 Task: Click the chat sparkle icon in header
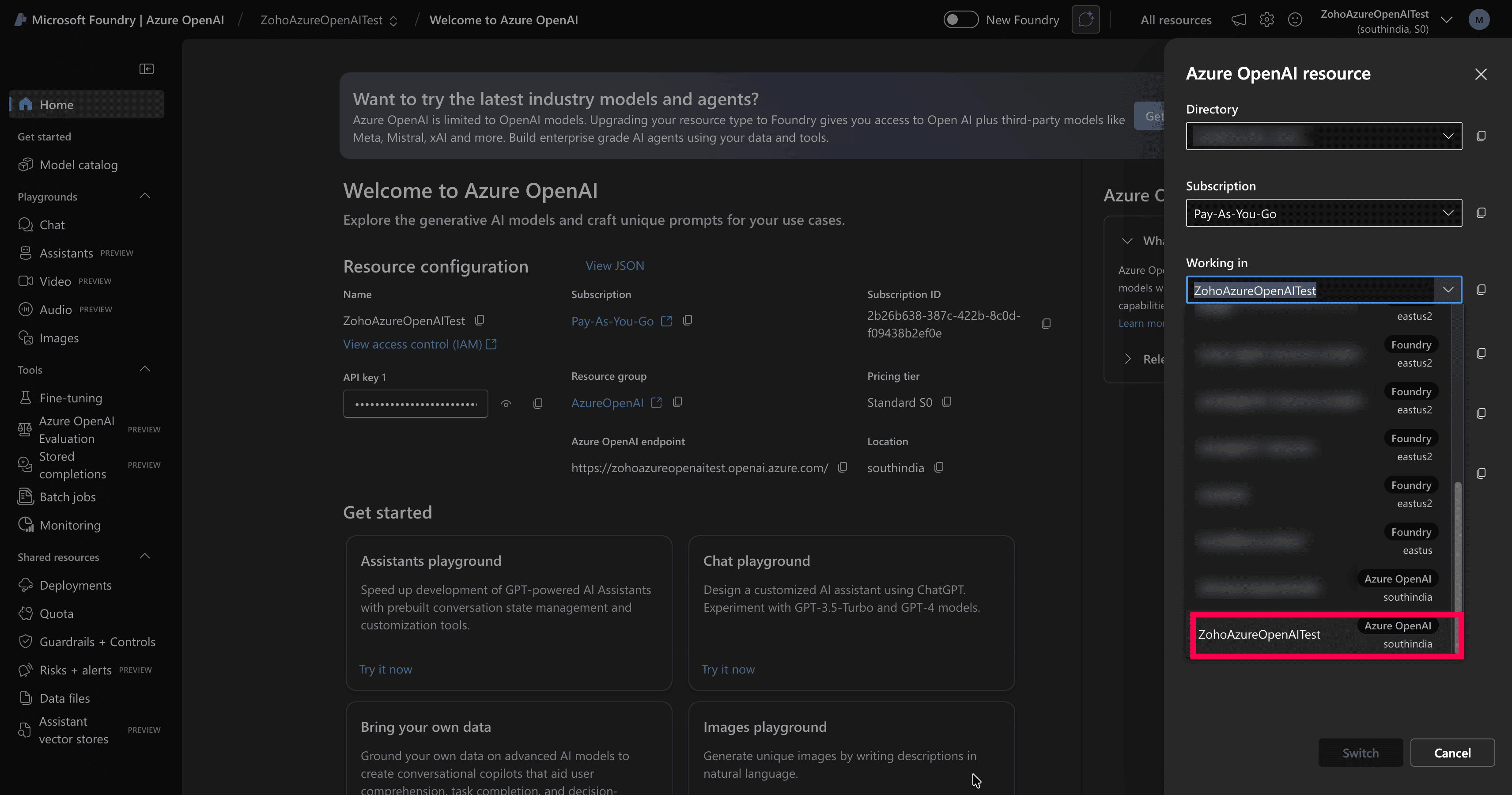click(x=1085, y=20)
